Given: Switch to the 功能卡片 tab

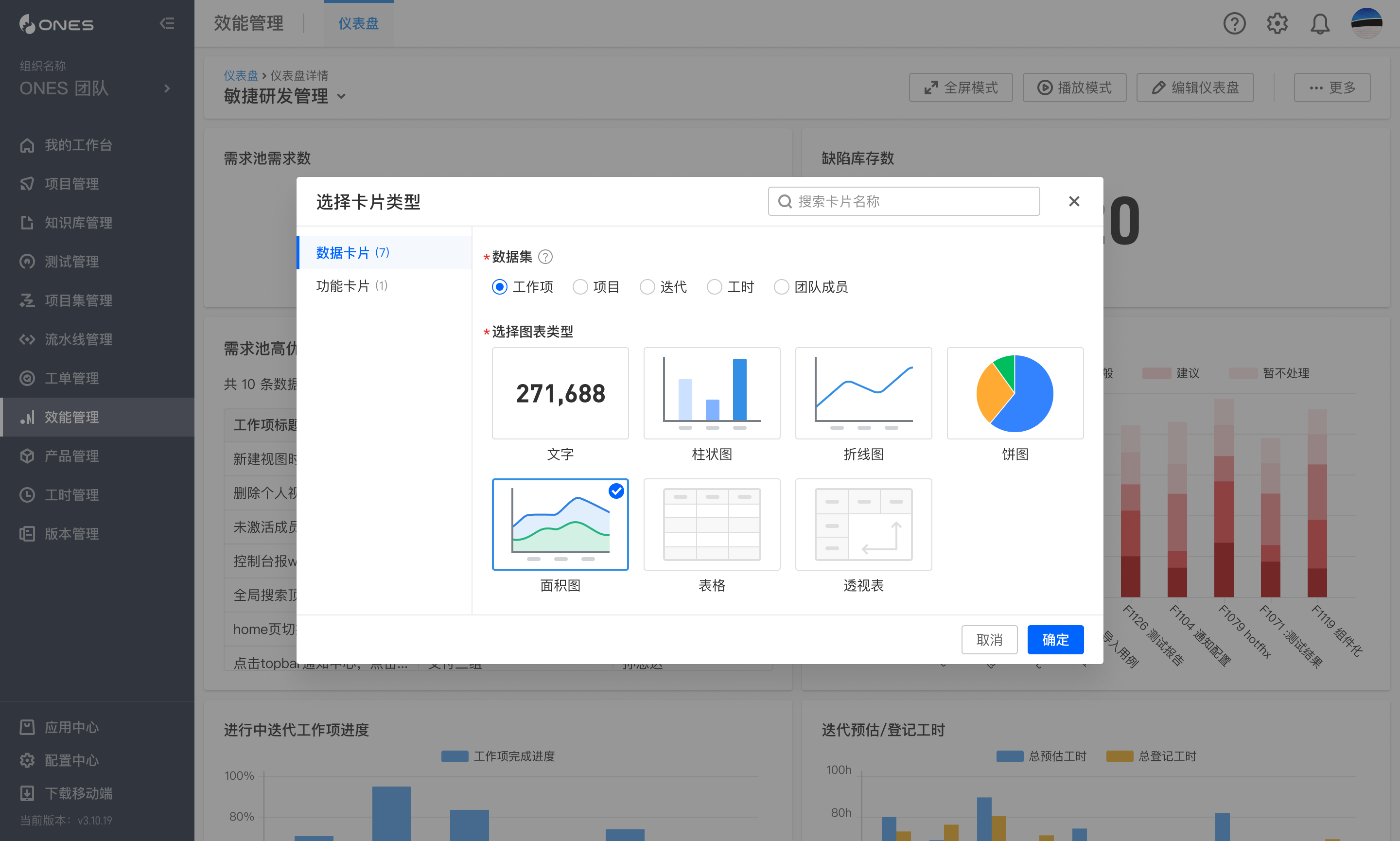Looking at the screenshot, I should pyautogui.click(x=351, y=286).
